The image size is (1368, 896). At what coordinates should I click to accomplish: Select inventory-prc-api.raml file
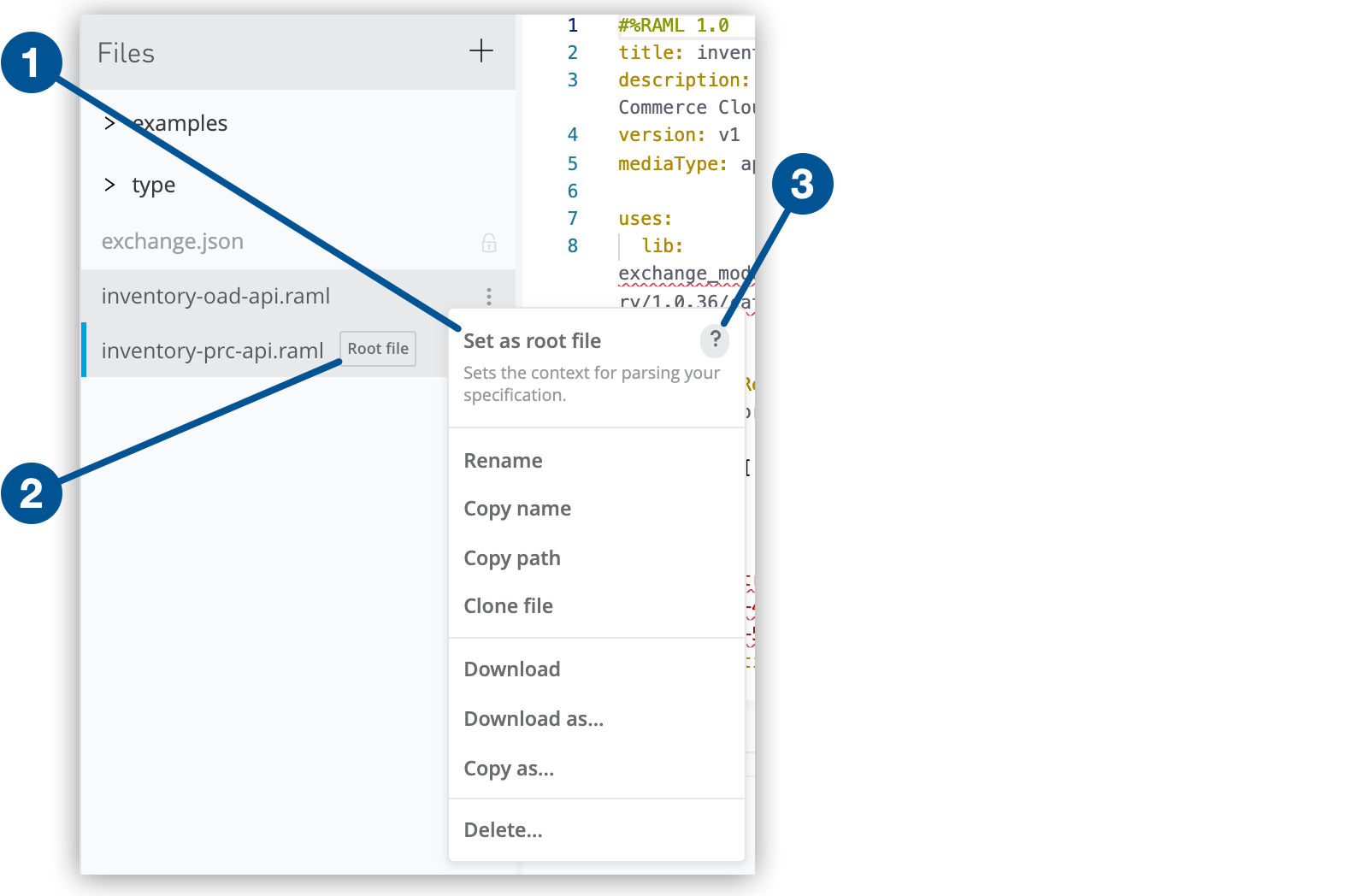pos(212,351)
